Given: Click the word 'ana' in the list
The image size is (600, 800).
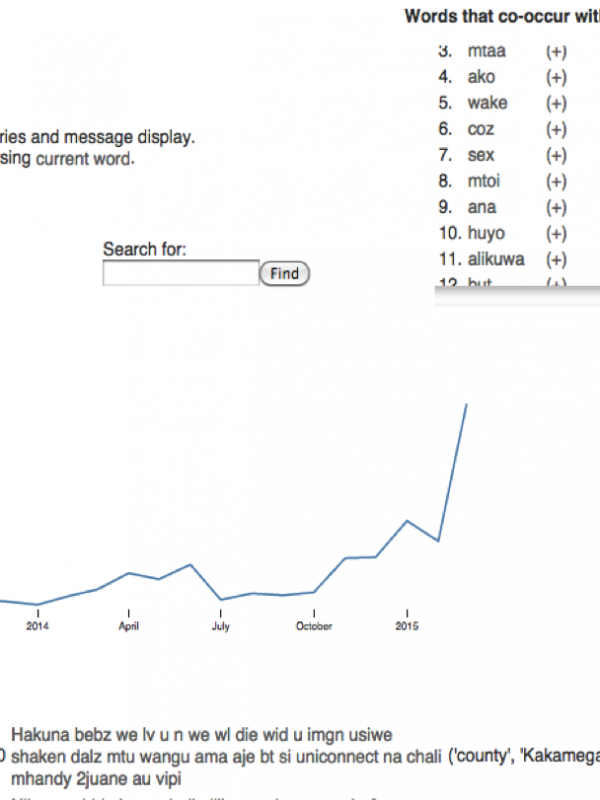Looking at the screenshot, I should point(481,207).
